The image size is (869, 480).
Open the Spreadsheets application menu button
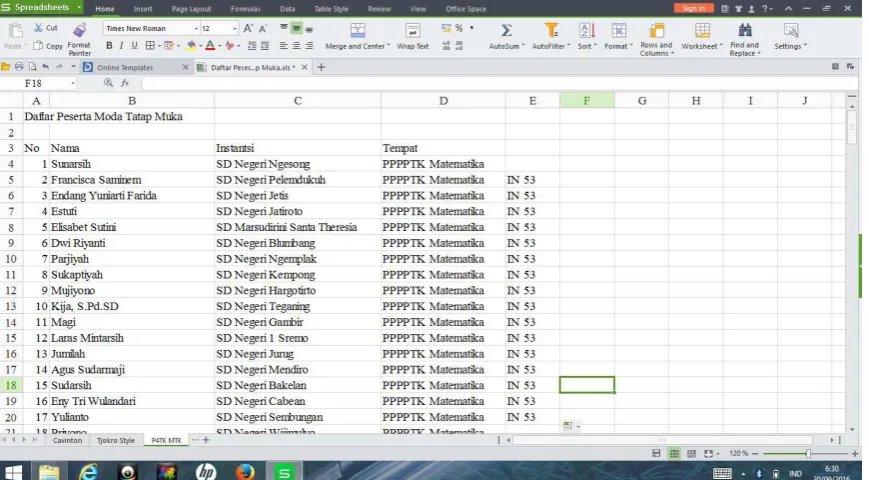(42, 7)
